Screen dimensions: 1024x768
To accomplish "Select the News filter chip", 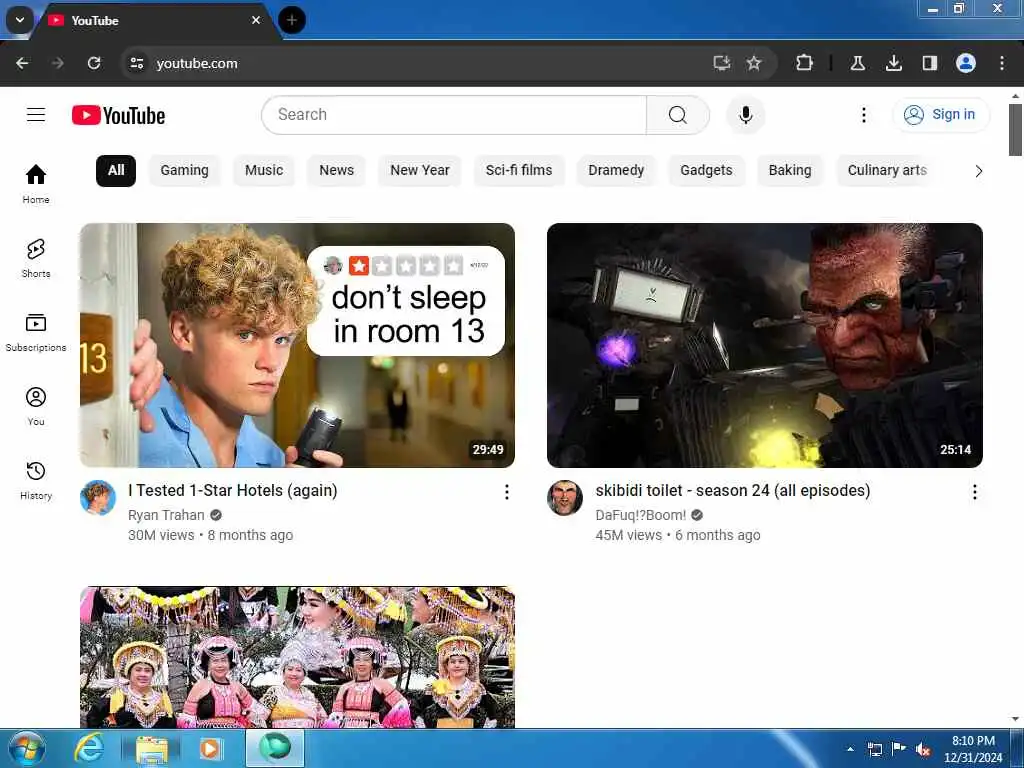I will coord(336,170).
